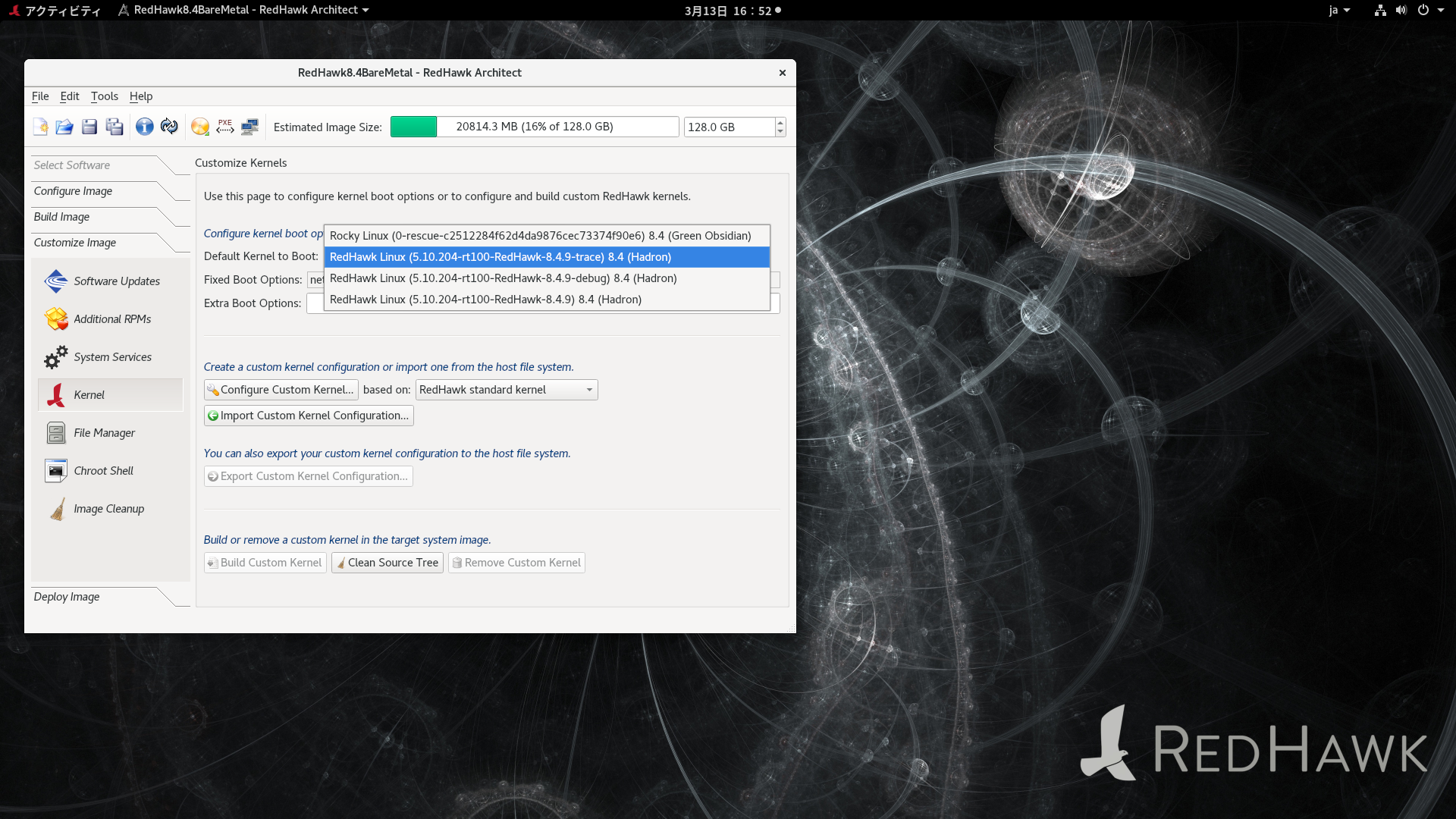Open the Help menu
Viewport: 1456px width, 819px height.
coord(141,96)
